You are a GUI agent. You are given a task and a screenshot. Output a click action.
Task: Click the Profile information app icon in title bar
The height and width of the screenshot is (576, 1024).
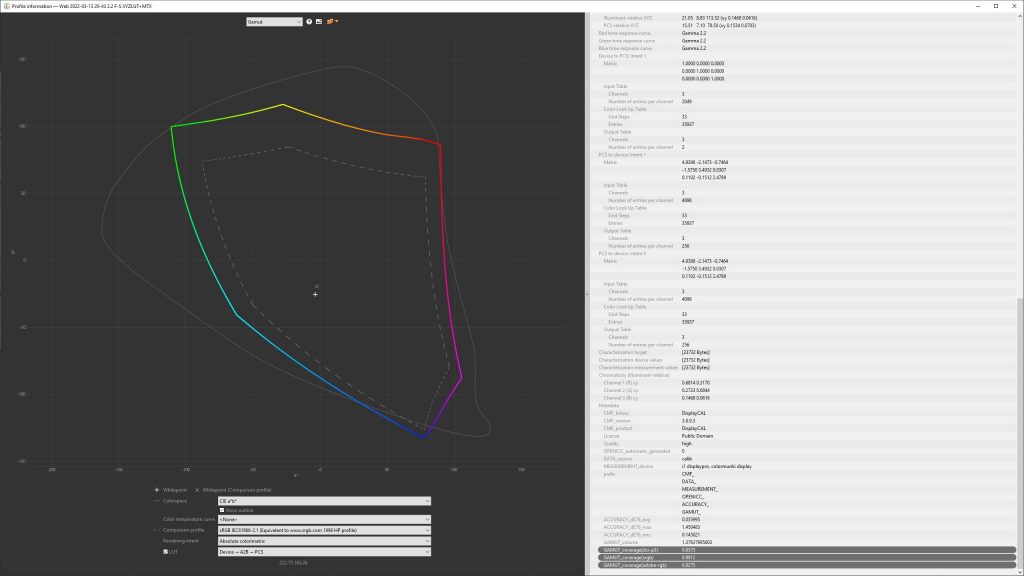pyautogui.click(x=6, y=6)
